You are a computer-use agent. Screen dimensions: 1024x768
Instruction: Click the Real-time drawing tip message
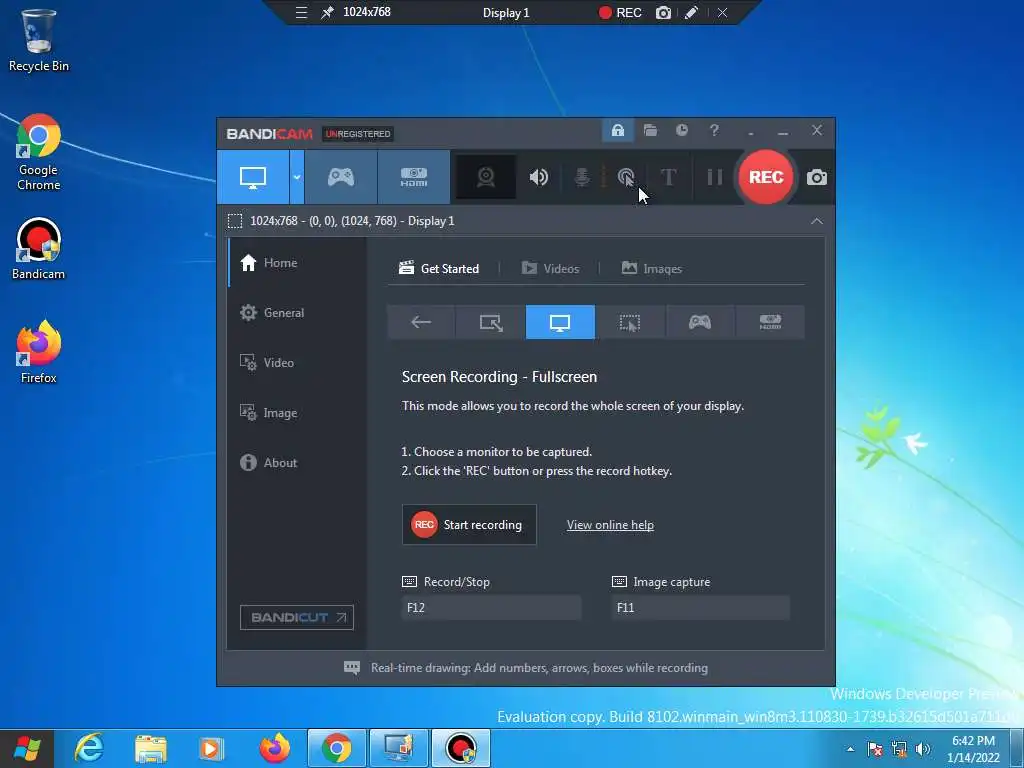pyautogui.click(x=526, y=667)
